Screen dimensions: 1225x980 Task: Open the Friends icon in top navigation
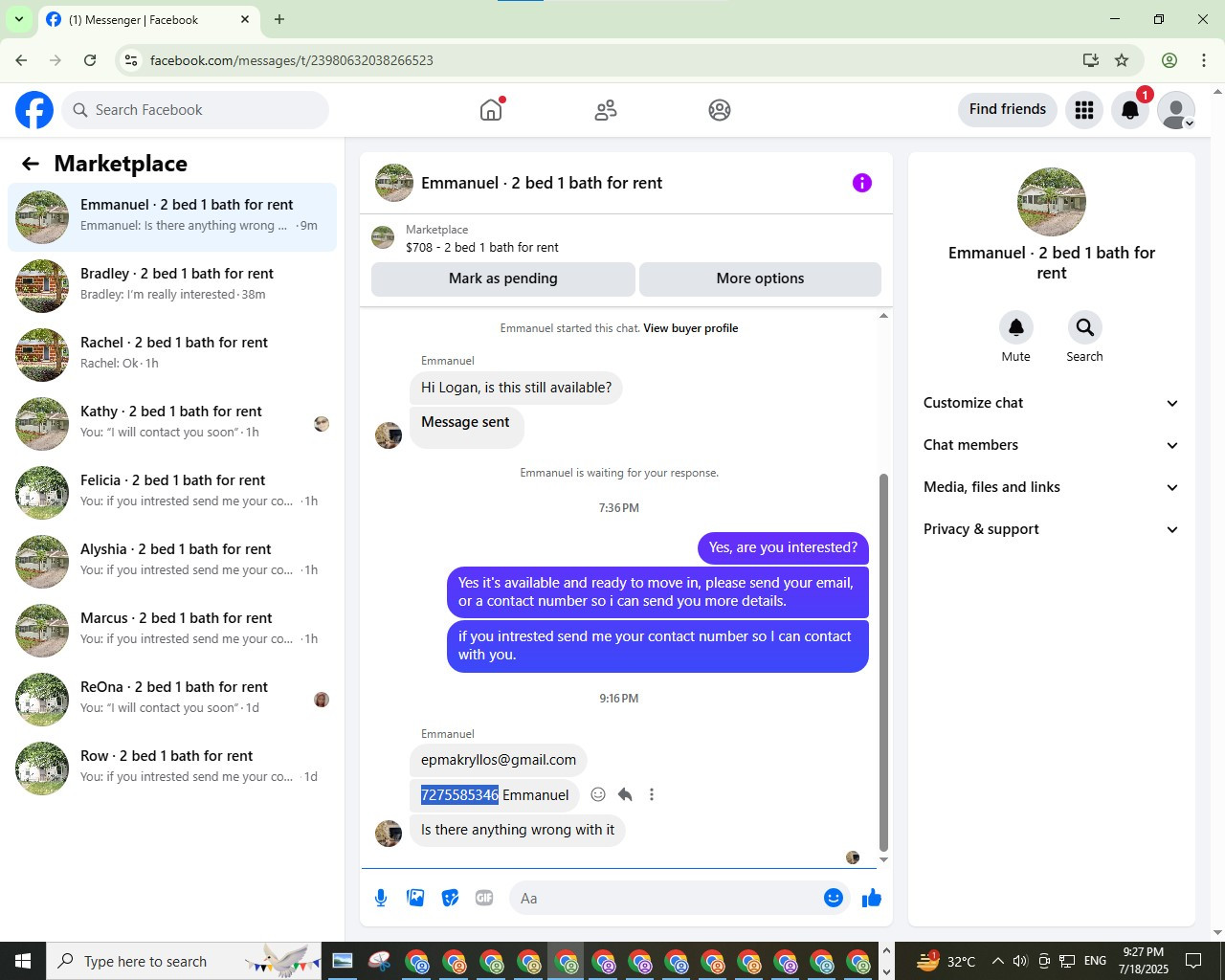606,110
